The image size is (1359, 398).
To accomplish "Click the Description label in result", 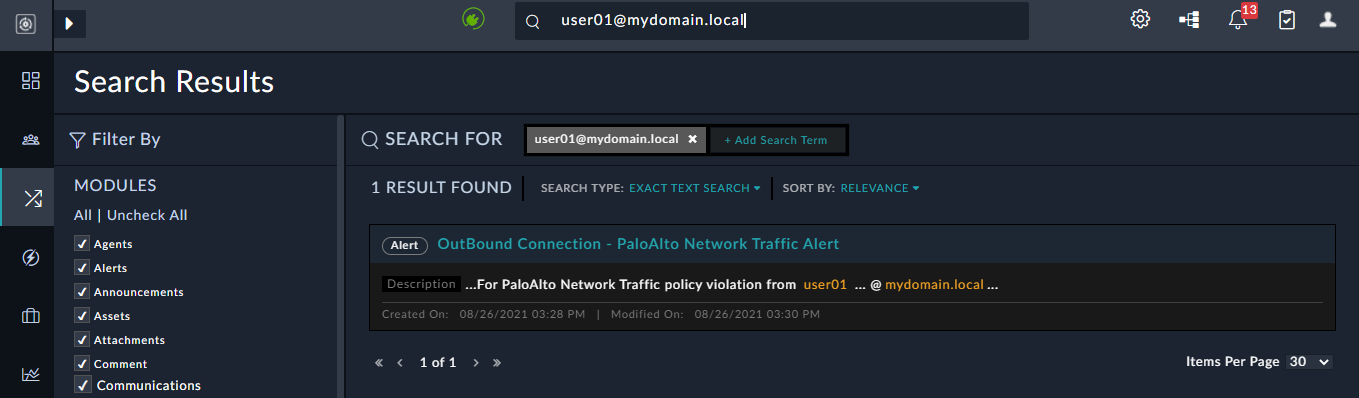I will click(421, 284).
